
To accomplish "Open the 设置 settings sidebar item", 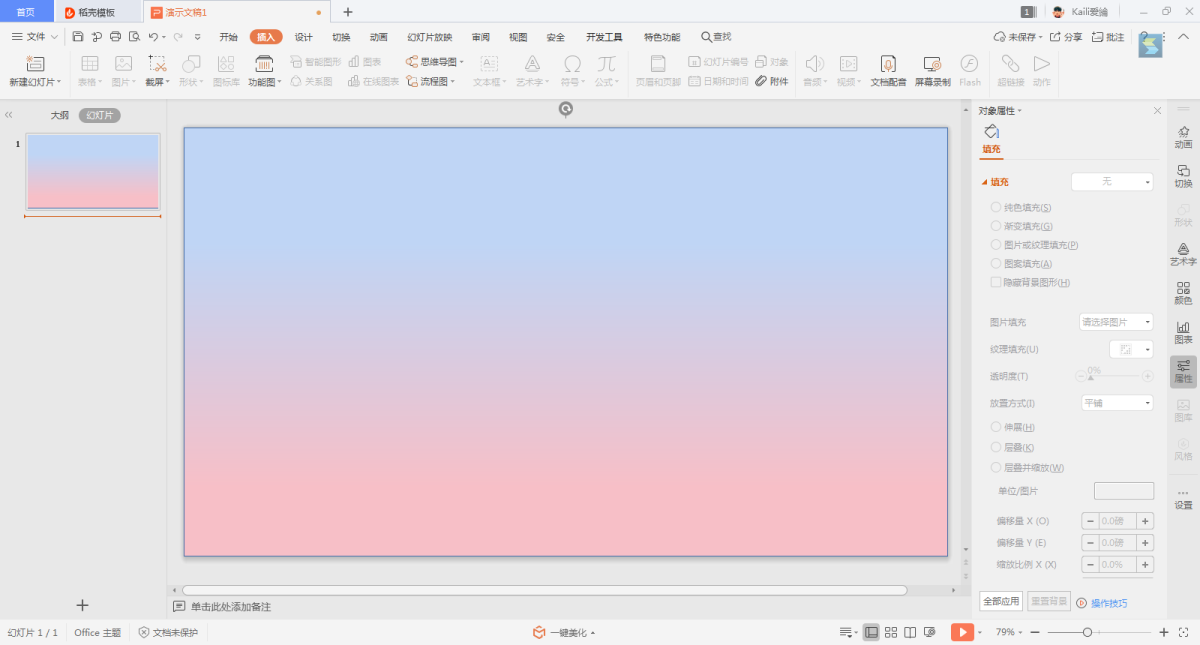I will click(x=1183, y=498).
